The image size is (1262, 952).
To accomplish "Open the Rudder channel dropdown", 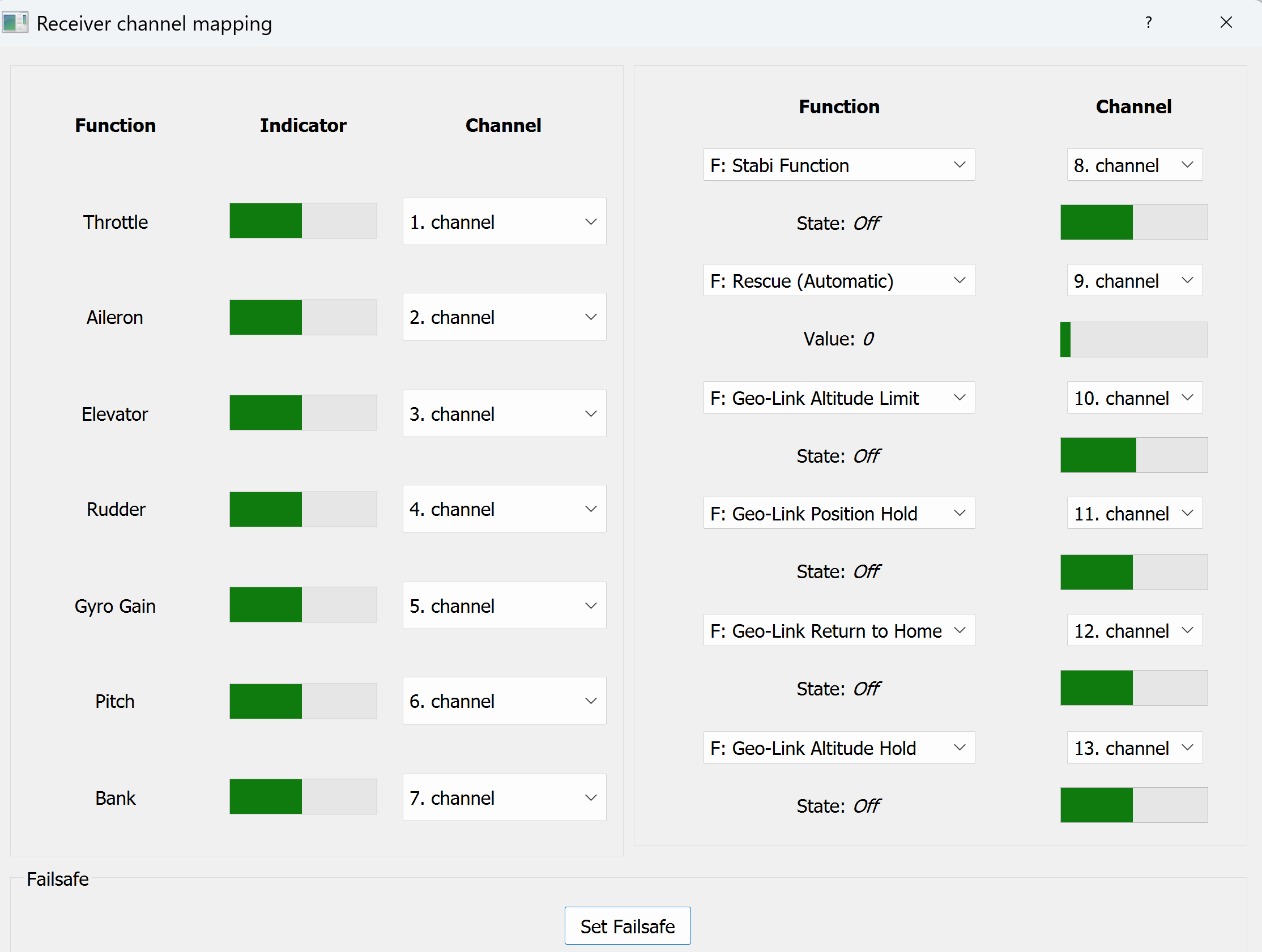I will 504,509.
